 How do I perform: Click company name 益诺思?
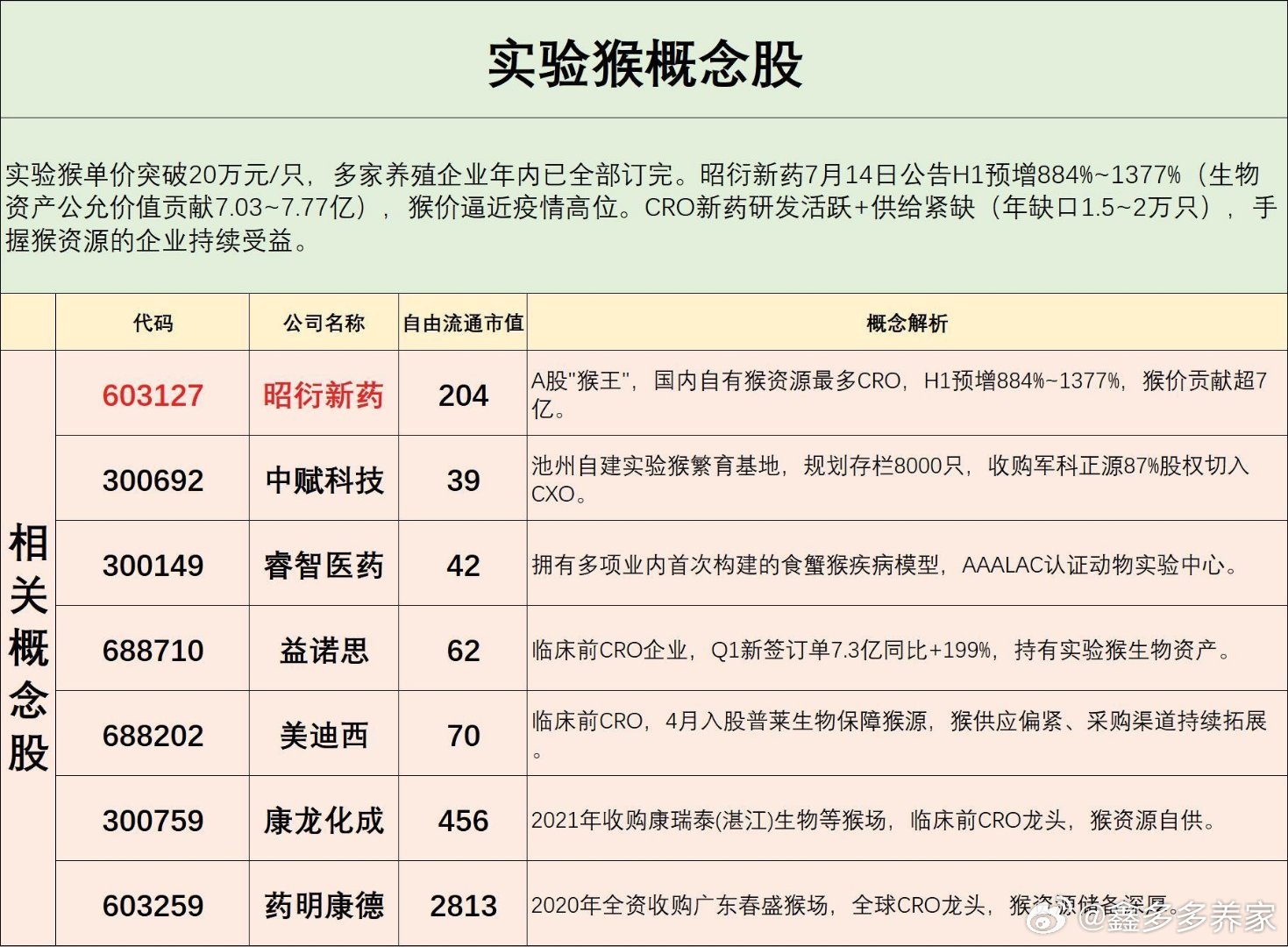click(x=324, y=651)
